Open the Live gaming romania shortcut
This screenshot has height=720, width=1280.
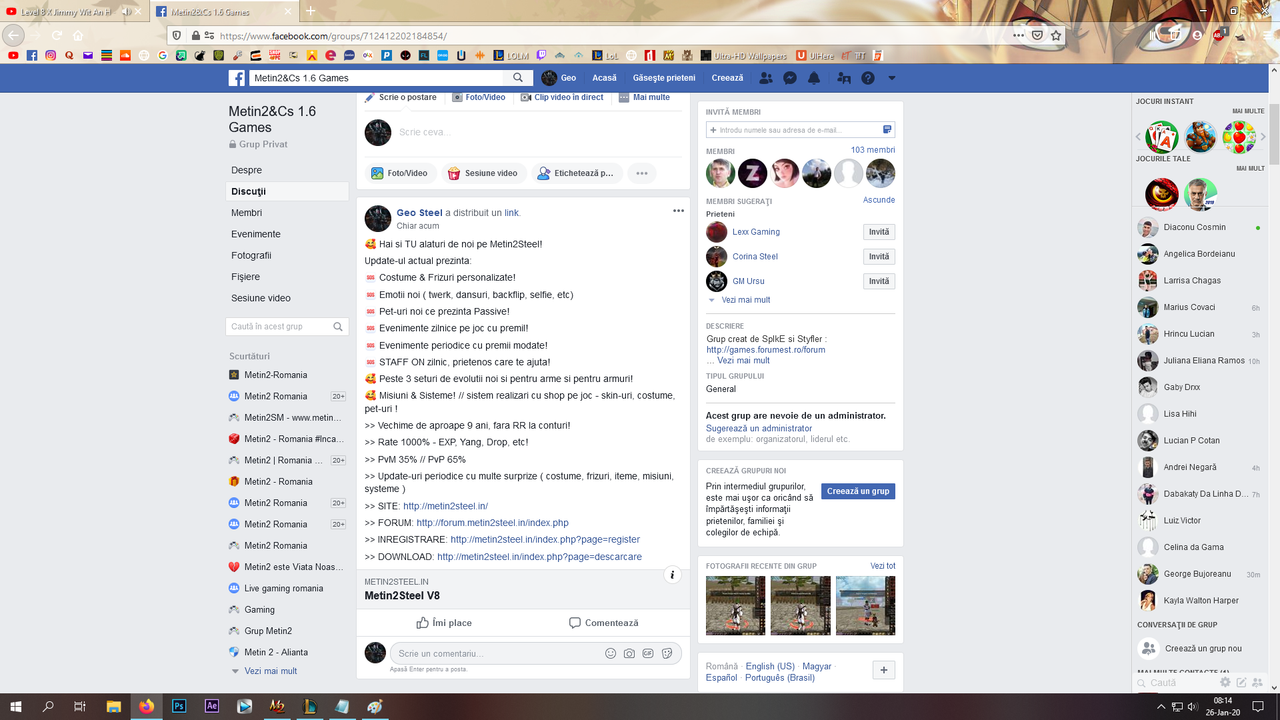coord(276,588)
